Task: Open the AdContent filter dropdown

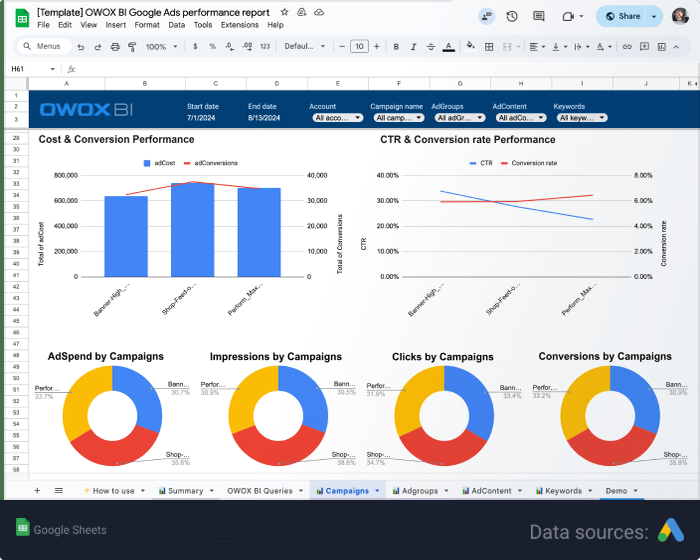Action: coord(521,118)
